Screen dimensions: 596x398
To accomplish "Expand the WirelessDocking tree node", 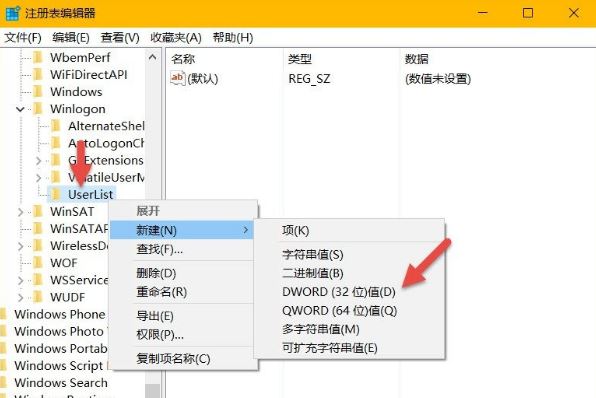I will click(x=21, y=246).
